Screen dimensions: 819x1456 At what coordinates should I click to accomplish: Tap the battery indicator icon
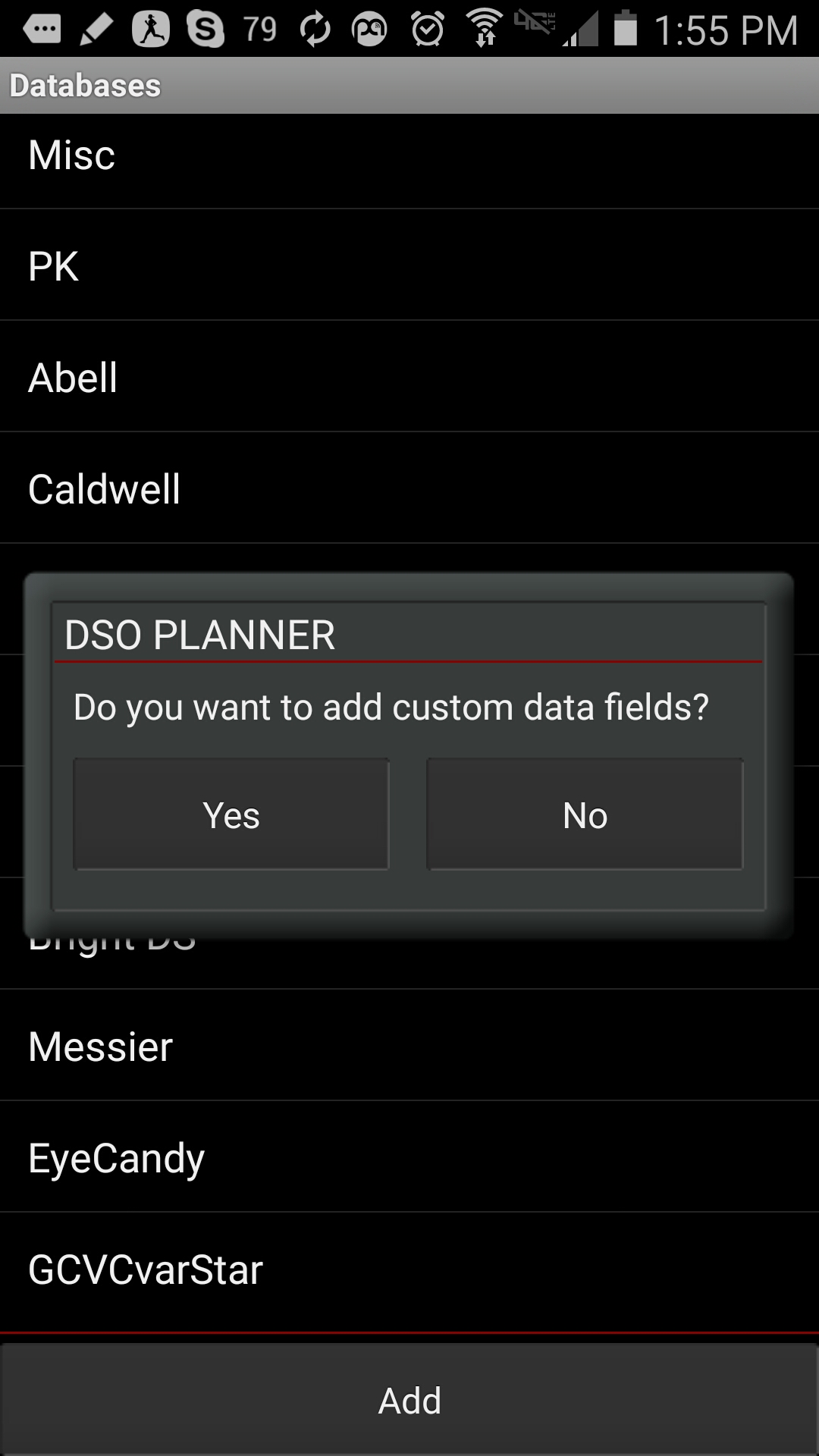tap(625, 27)
